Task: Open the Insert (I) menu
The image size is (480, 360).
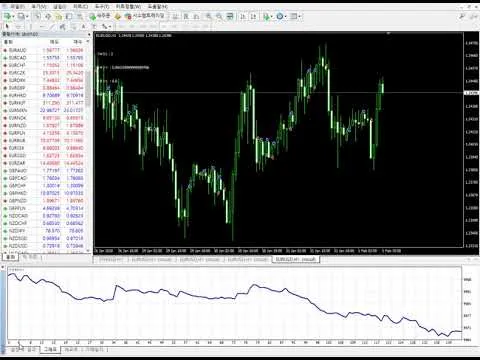Action: pyautogui.click(x=60, y=7)
